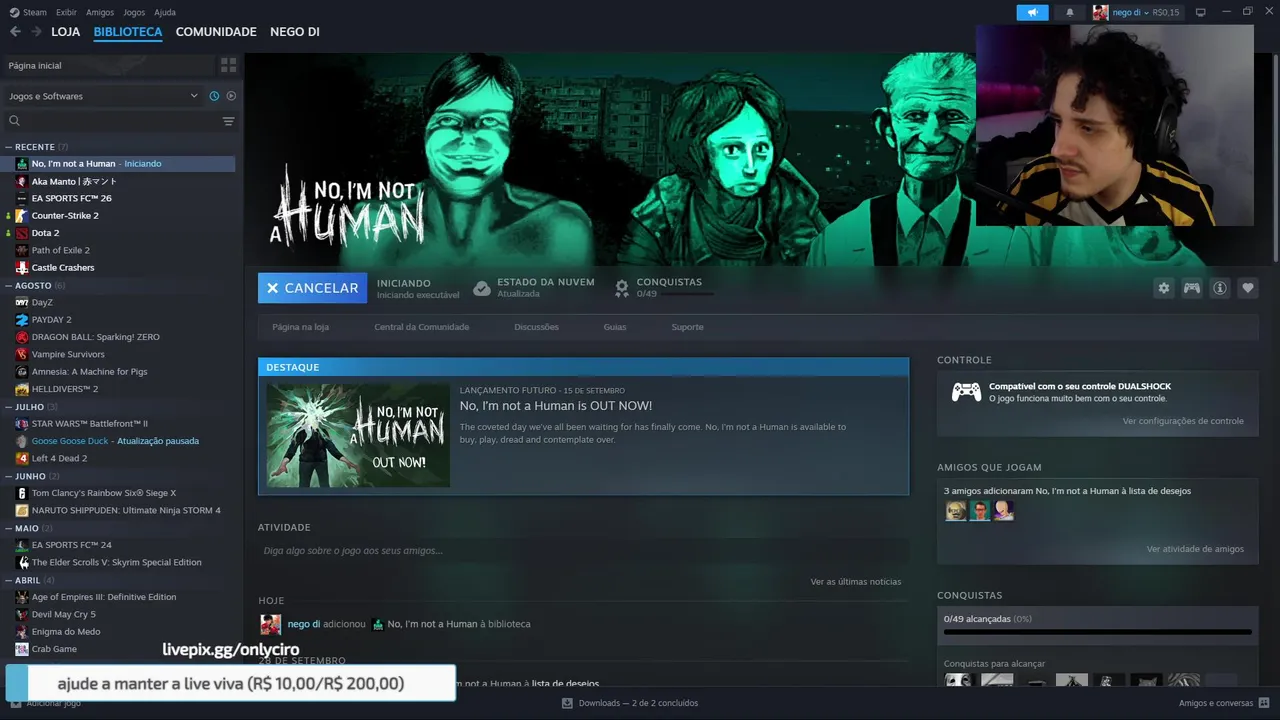This screenshot has width=1280, height=720.
Task: Open game settings gear icon
Action: coord(1164,288)
